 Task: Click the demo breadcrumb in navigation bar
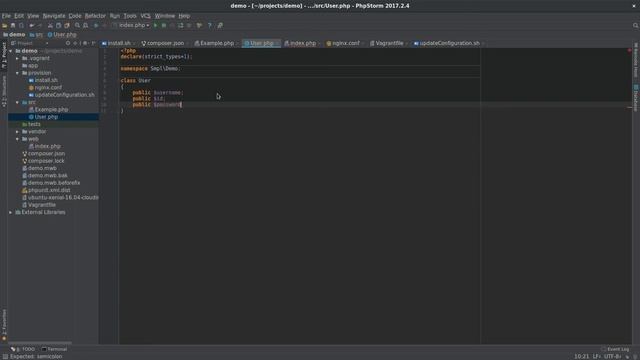(x=14, y=35)
